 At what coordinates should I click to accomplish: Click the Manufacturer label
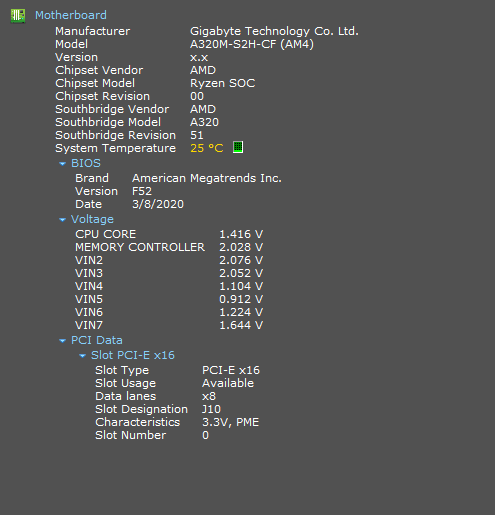click(93, 31)
